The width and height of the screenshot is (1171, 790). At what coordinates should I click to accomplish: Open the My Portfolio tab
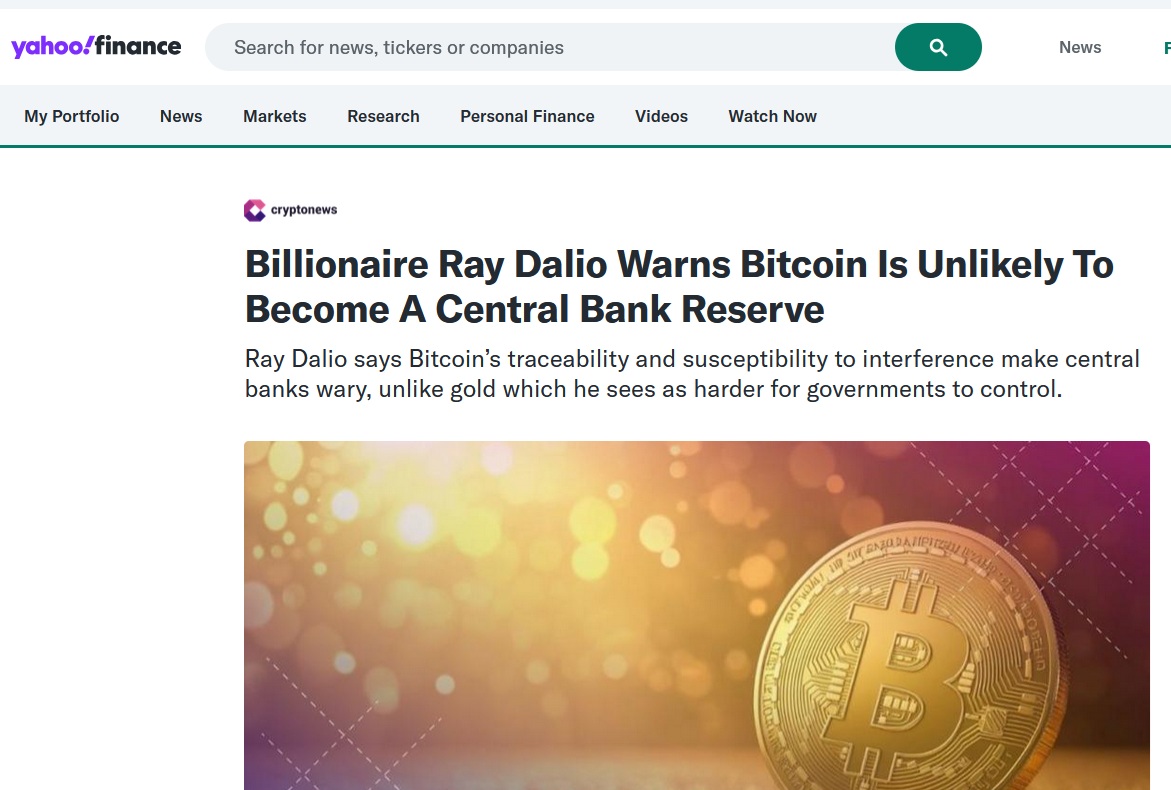tap(72, 116)
